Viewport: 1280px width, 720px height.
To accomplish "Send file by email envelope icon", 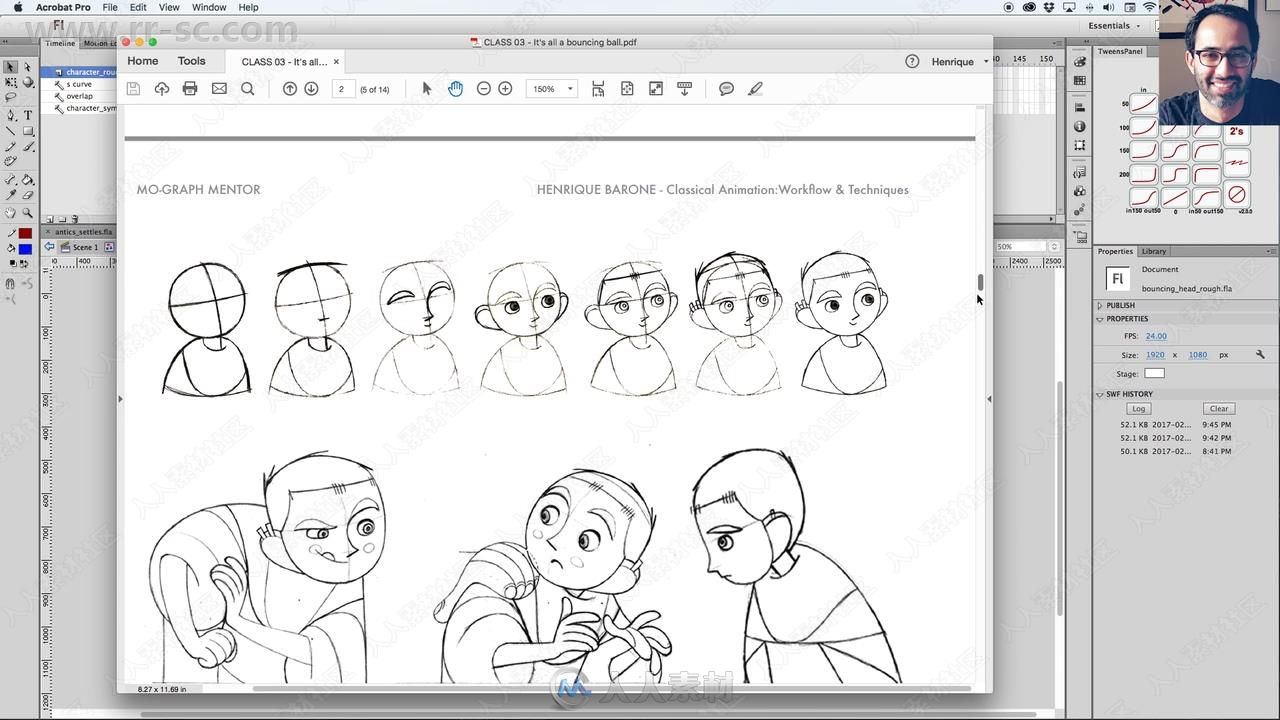I will [x=219, y=89].
